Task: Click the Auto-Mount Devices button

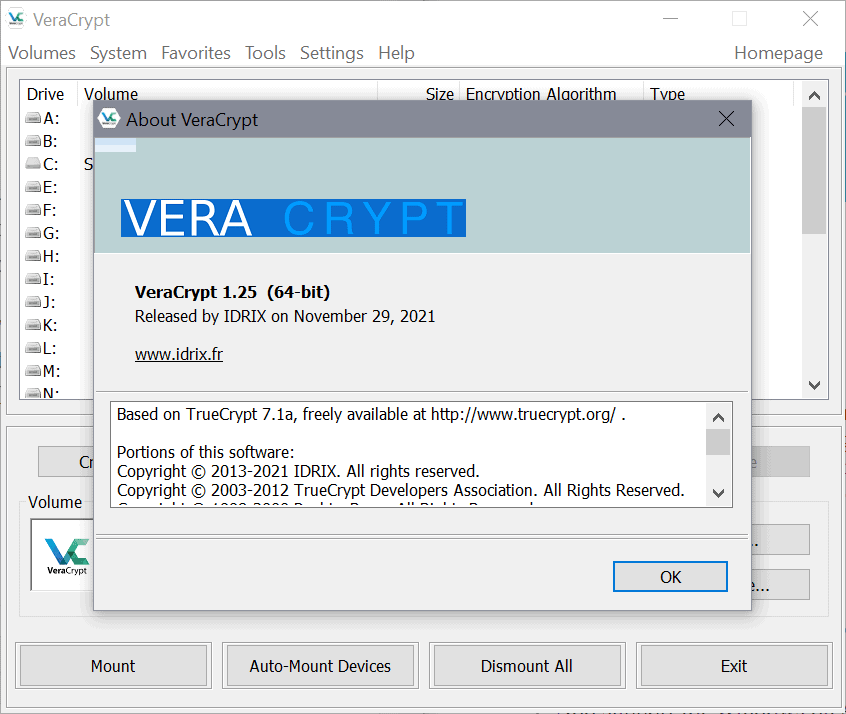Action: 320,665
